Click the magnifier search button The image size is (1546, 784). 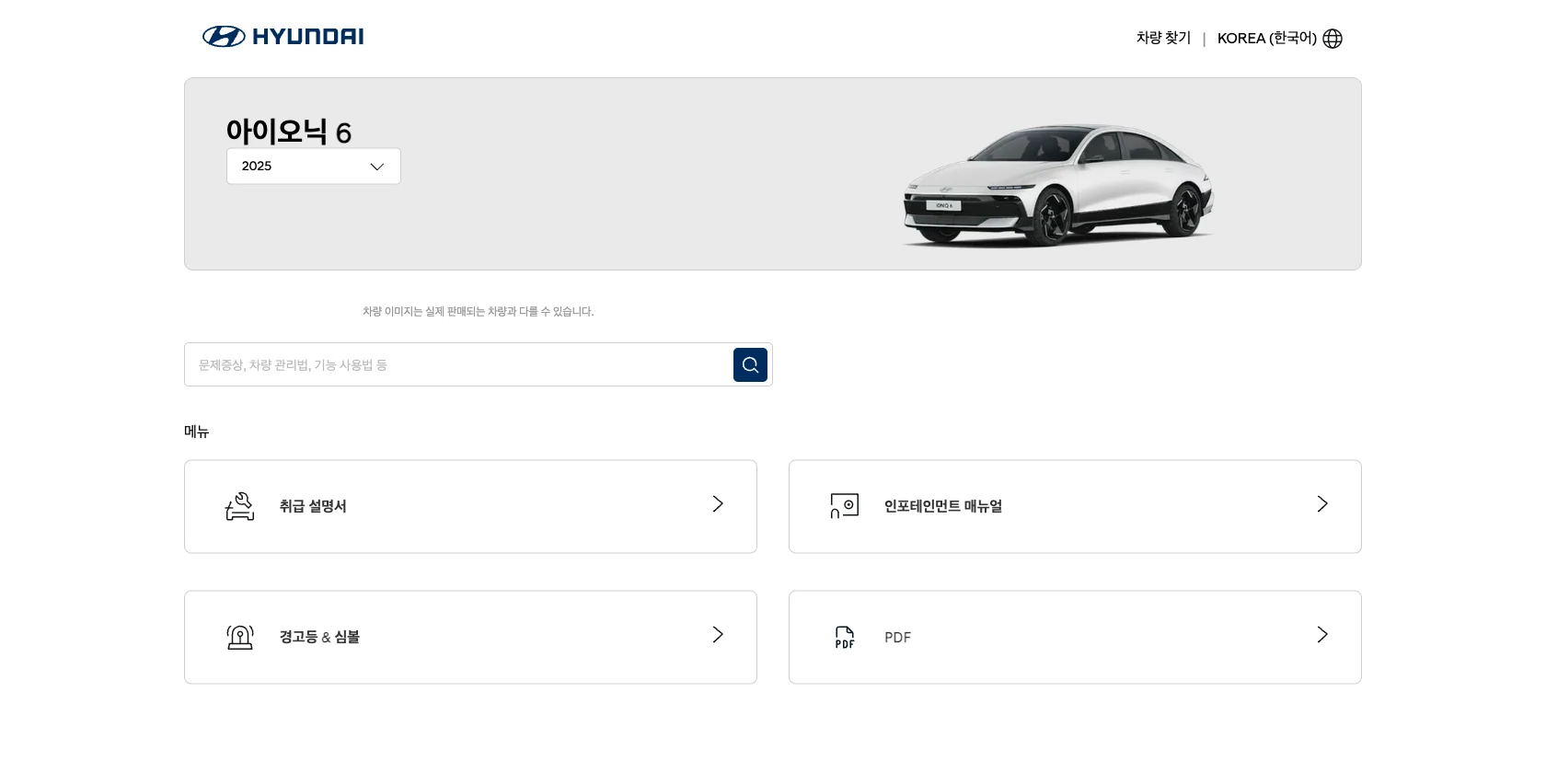coord(750,364)
